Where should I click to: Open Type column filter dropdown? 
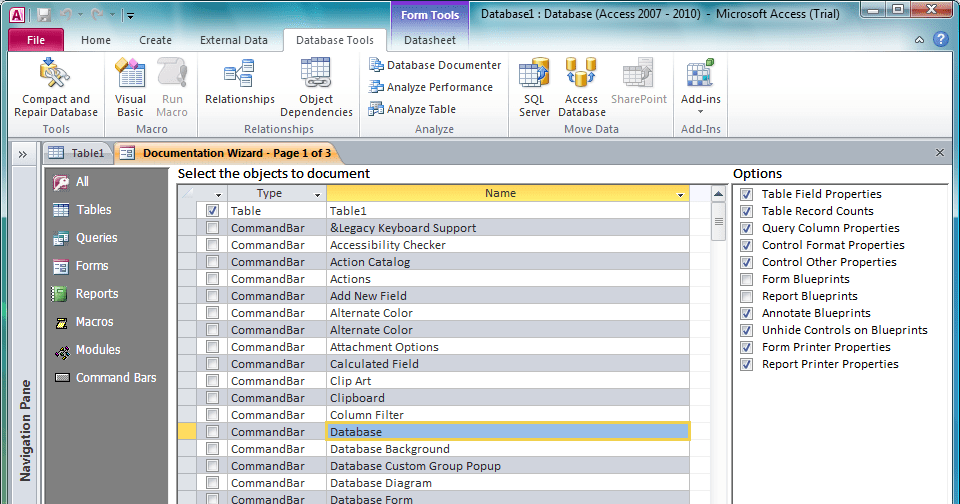click(317, 195)
